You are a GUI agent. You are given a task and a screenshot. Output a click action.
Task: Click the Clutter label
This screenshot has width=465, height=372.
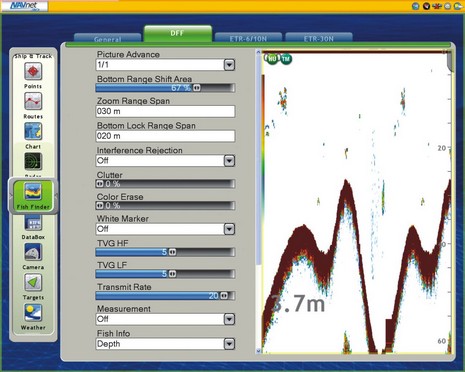[110, 175]
